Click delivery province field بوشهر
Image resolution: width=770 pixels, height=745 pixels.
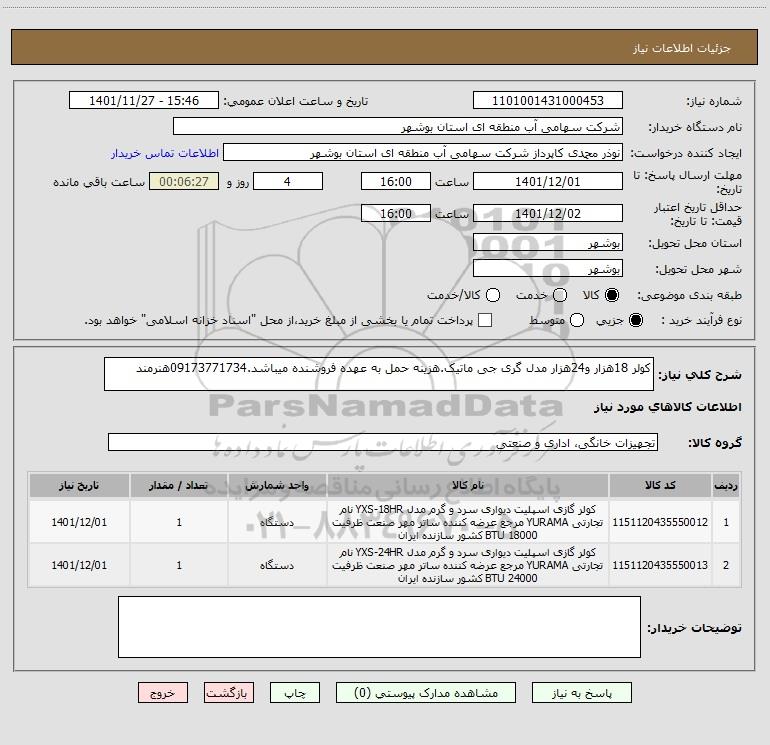pyautogui.click(x=548, y=243)
